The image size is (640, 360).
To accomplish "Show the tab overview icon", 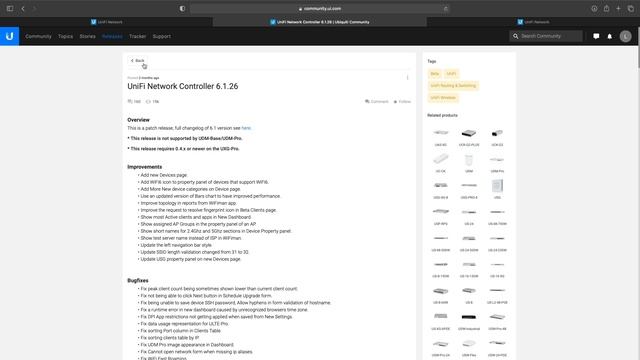I will click(x=631, y=8).
